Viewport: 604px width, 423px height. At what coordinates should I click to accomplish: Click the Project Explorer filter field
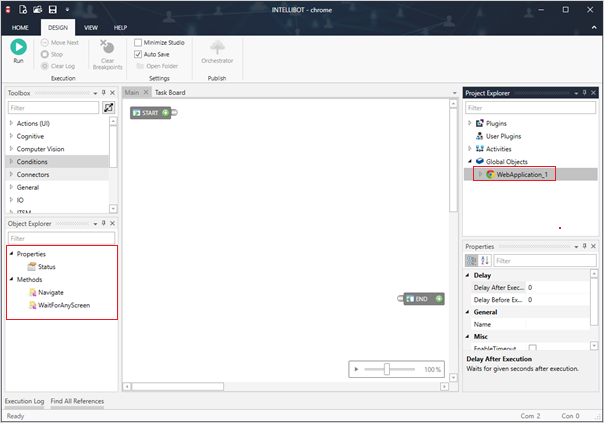point(530,108)
